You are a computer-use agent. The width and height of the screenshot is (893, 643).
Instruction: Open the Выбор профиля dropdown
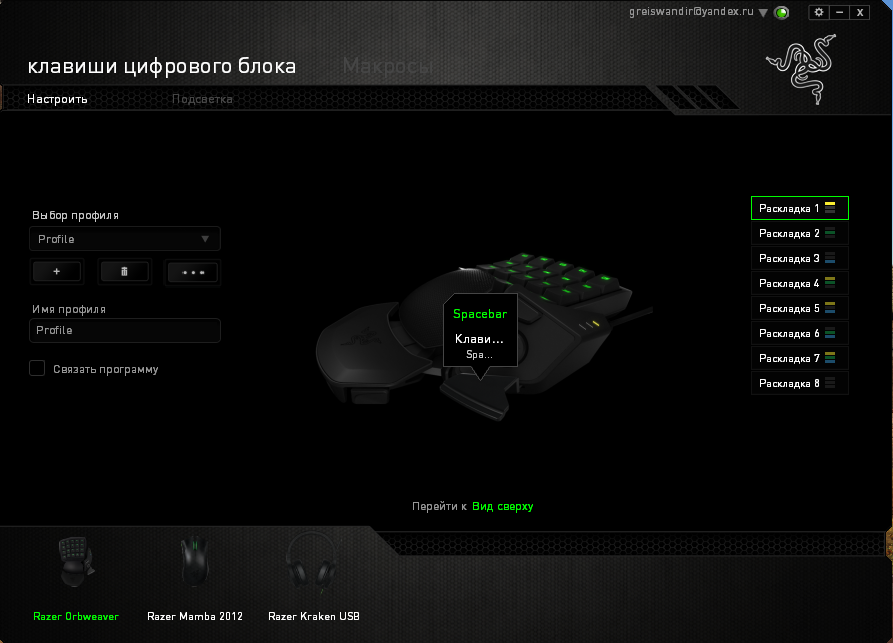point(125,239)
